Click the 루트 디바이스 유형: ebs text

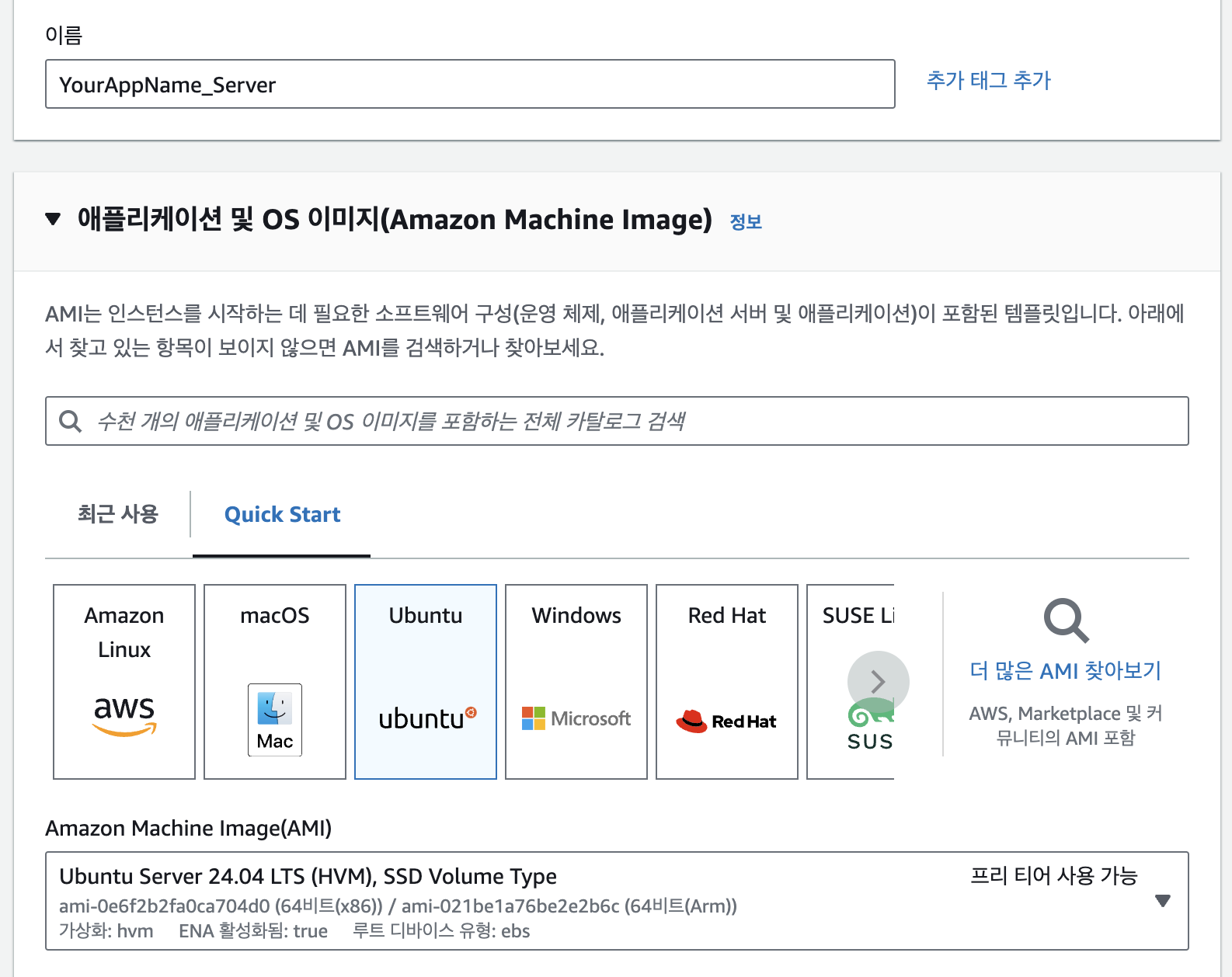[x=441, y=930]
